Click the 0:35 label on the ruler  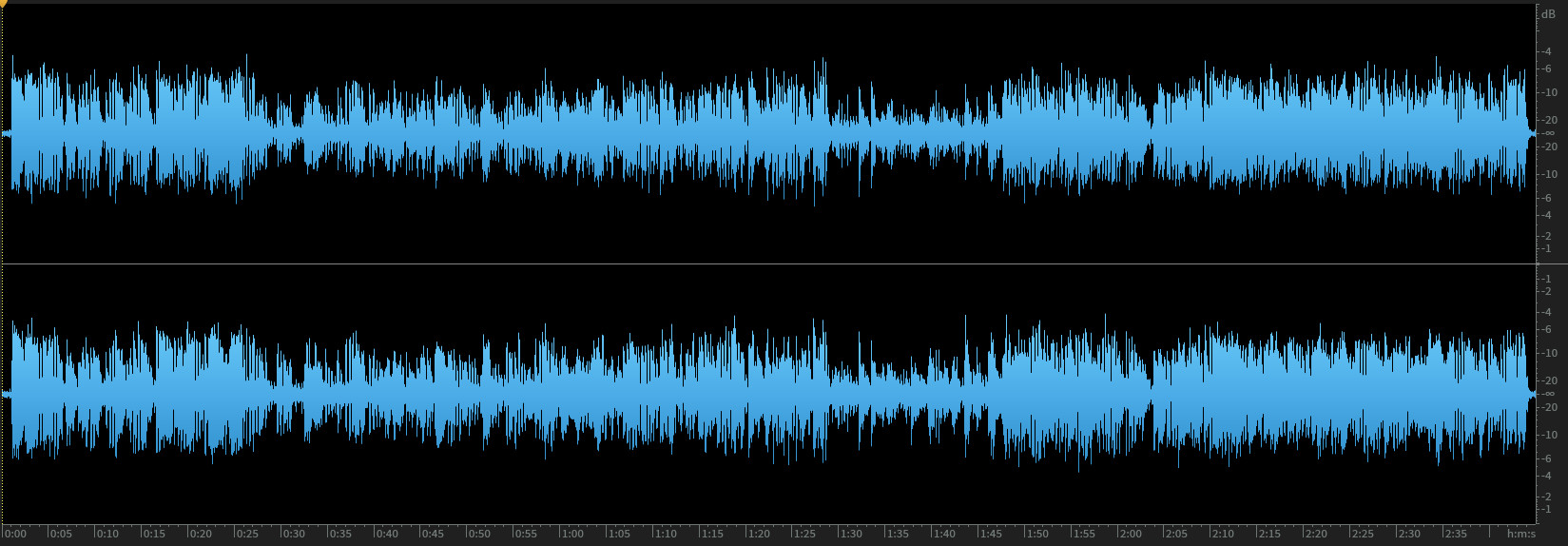coord(340,534)
